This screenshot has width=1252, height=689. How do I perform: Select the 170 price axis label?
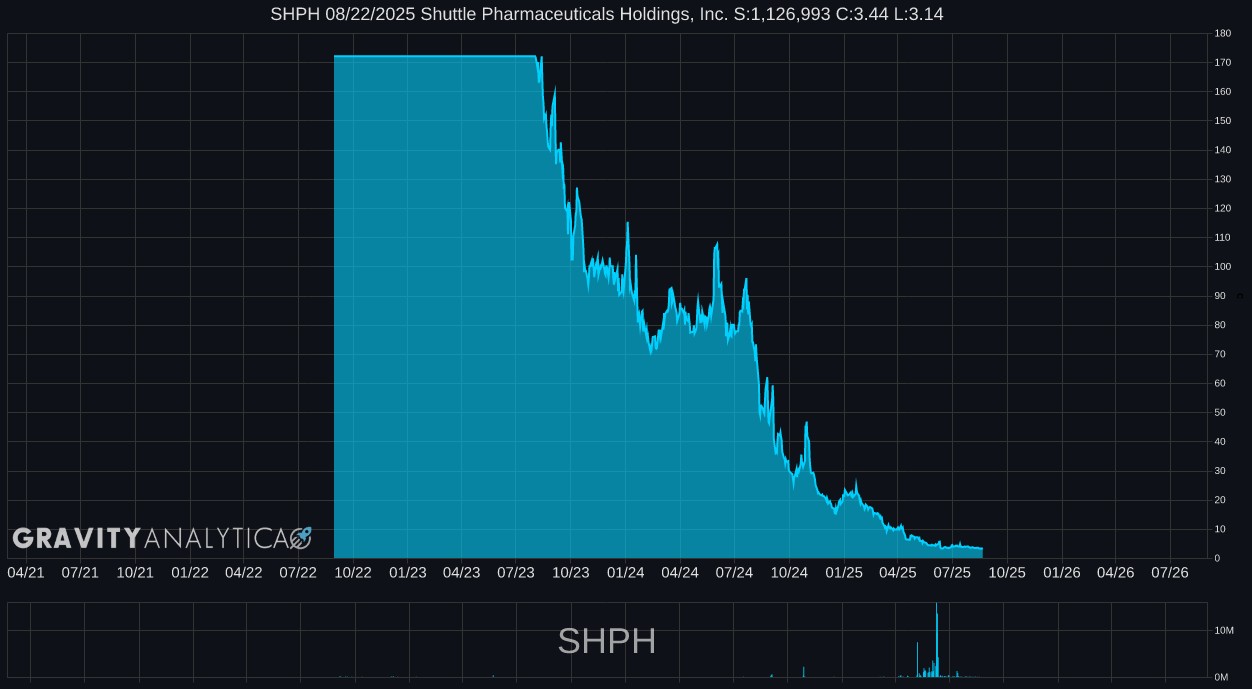pos(1222,63)
